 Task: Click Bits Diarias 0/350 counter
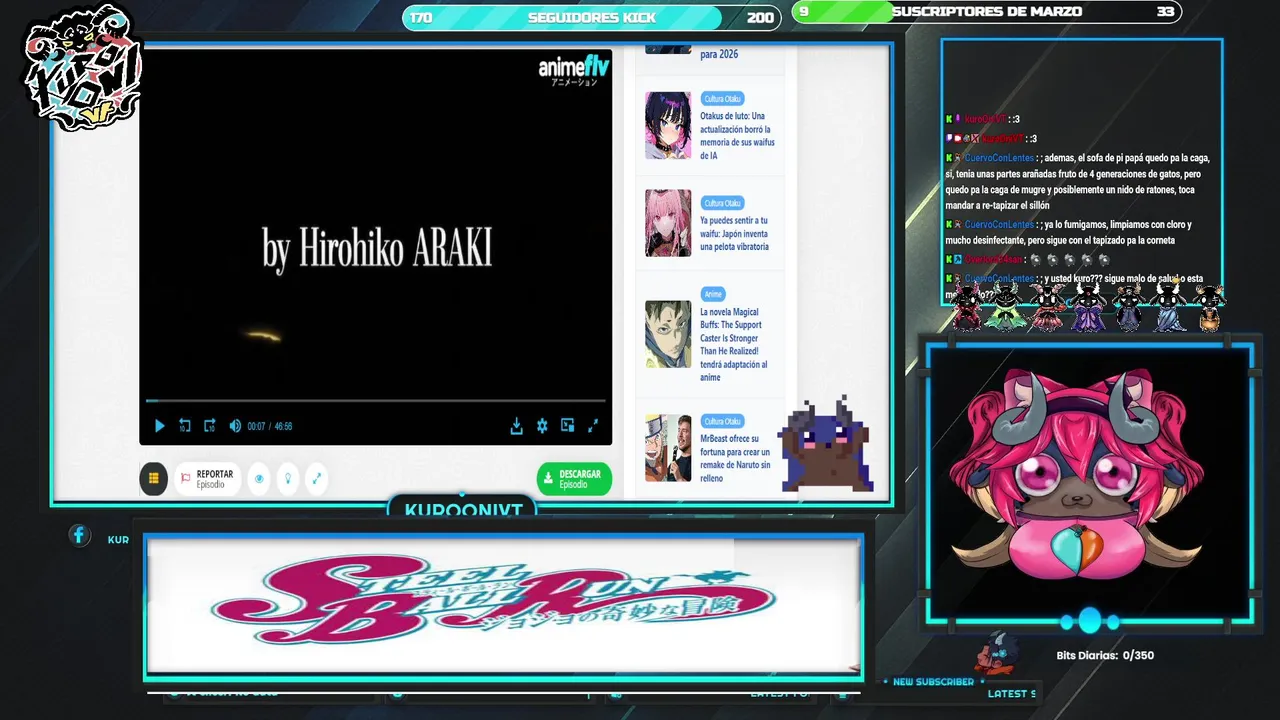1105,656
